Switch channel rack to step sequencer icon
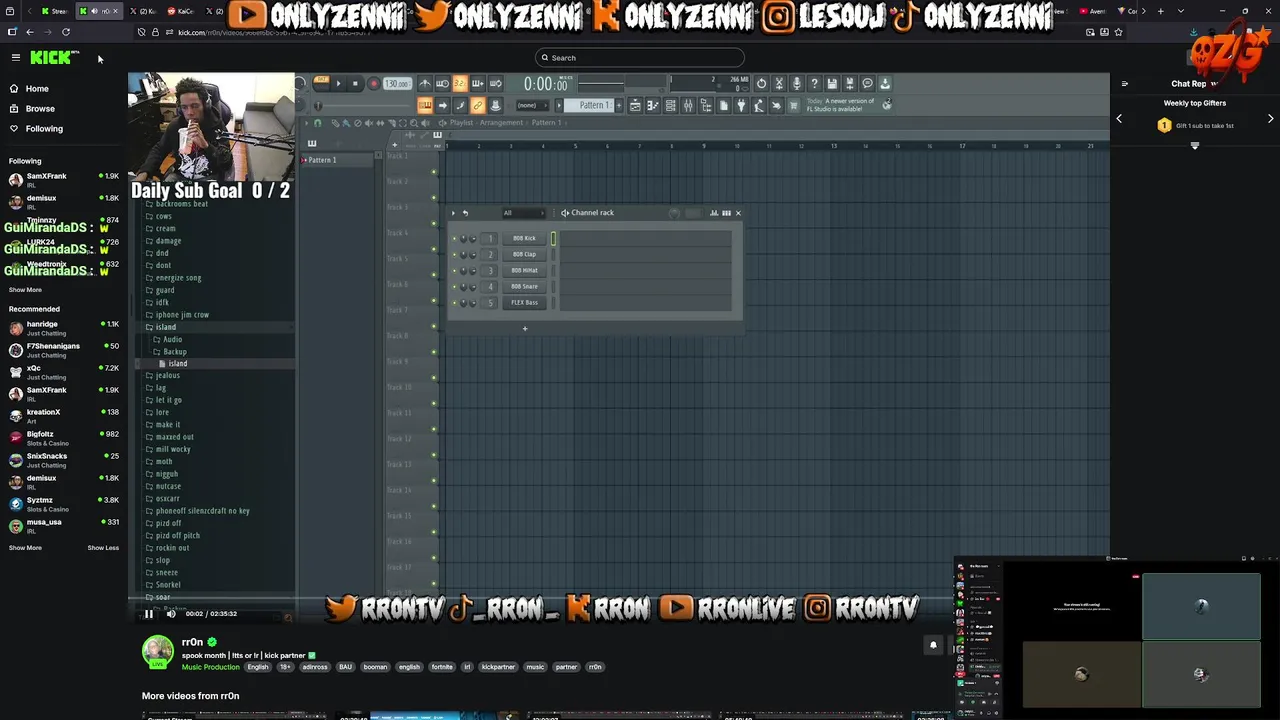This screenshot has width=1280, height=720. [726, 213]
